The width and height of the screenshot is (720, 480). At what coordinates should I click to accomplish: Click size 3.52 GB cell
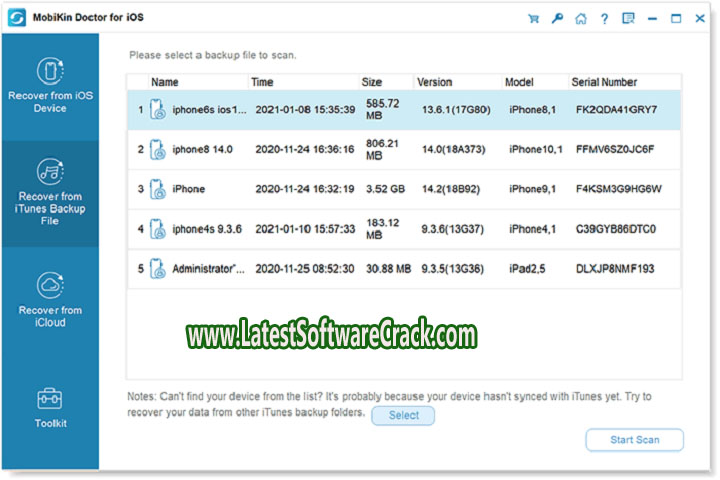(385, 189)
